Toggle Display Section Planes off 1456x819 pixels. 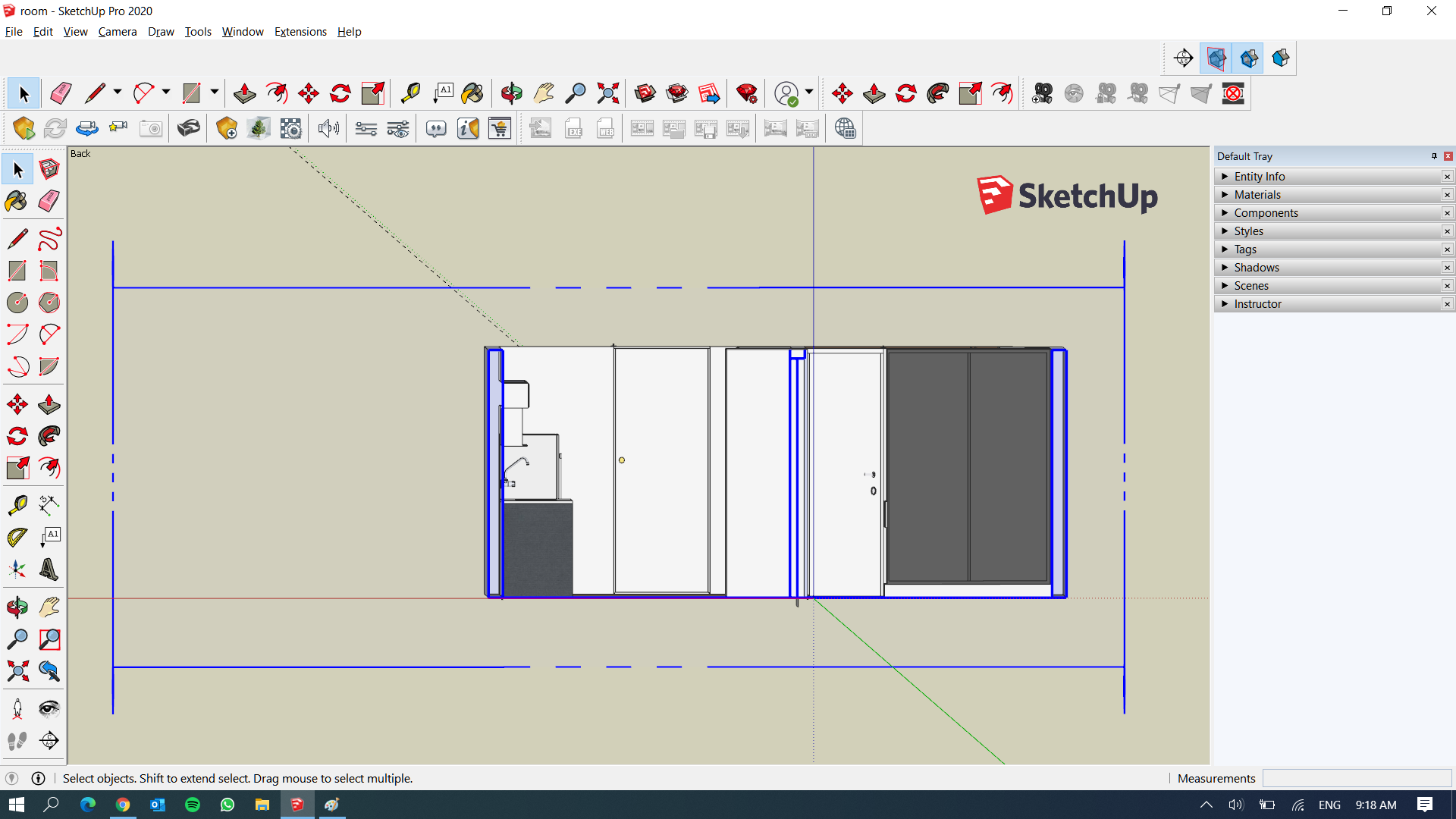1217,58
